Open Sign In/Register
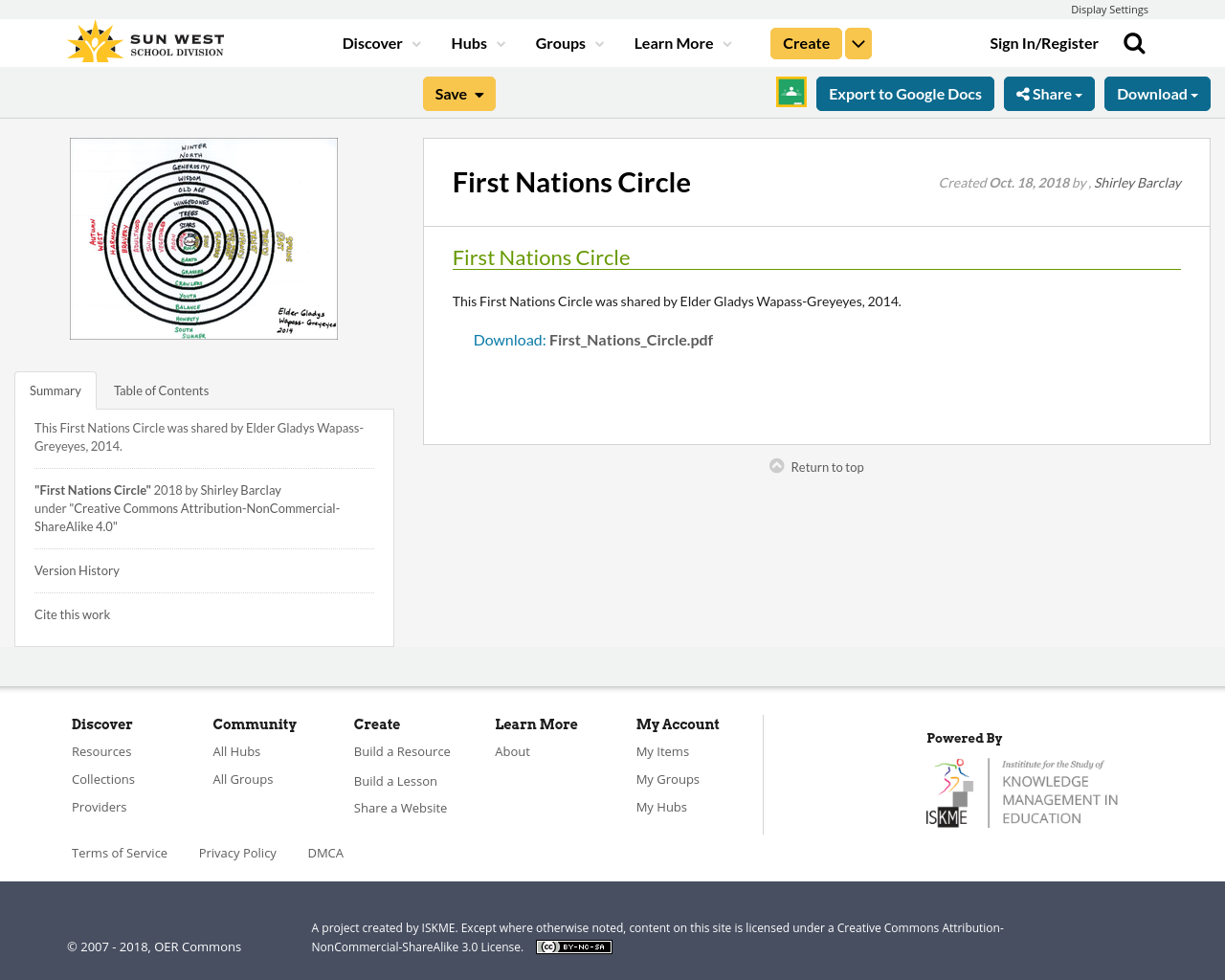Image resolution: width=1225 pixels, height=980 pixels. coord(1043,42)
